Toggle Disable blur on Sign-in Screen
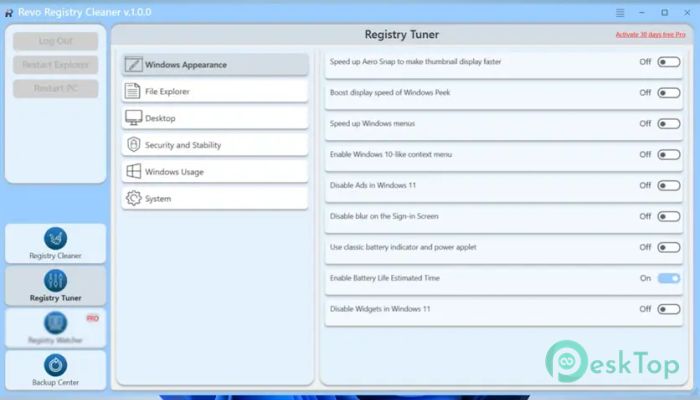The image size is (700, 400). [x=668, y=216]
